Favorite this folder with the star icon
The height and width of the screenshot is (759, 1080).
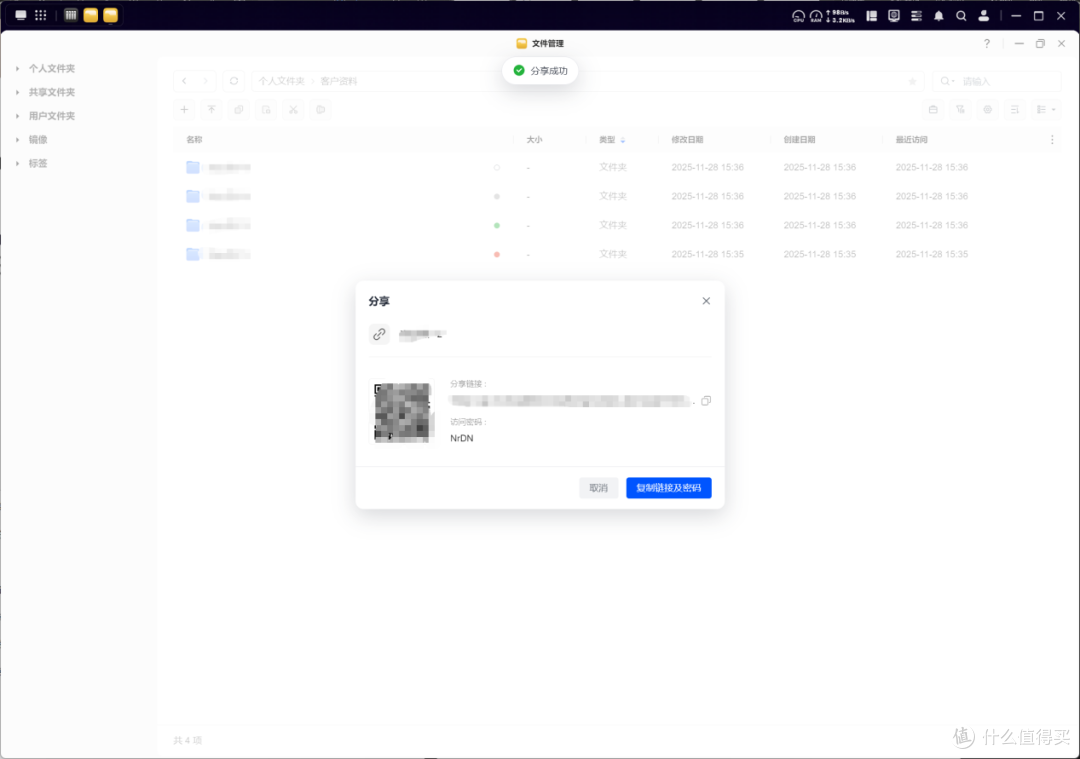click(x=913, y=81)
